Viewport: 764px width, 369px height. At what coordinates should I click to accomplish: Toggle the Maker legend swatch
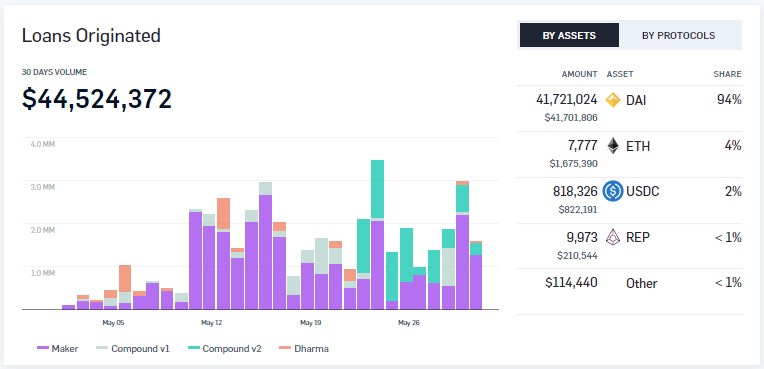(43, 348)
